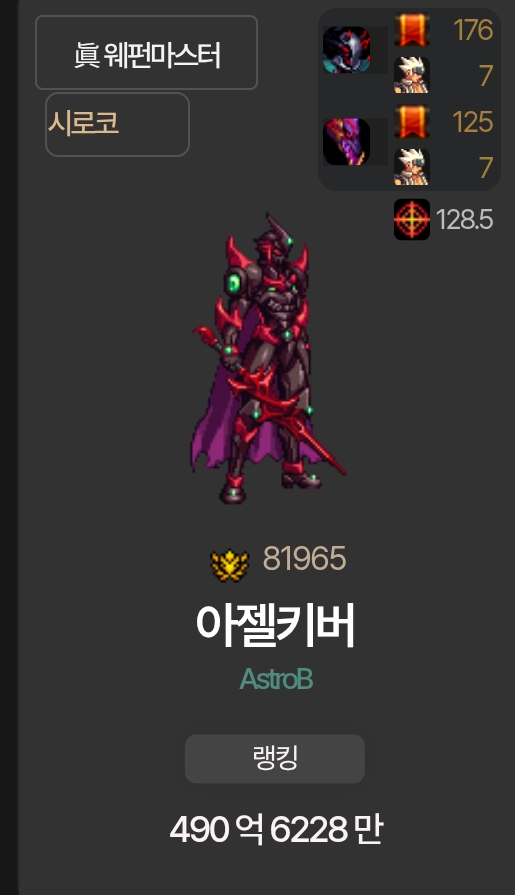
Task: Select the 125 count value
Action: point(473,122)
